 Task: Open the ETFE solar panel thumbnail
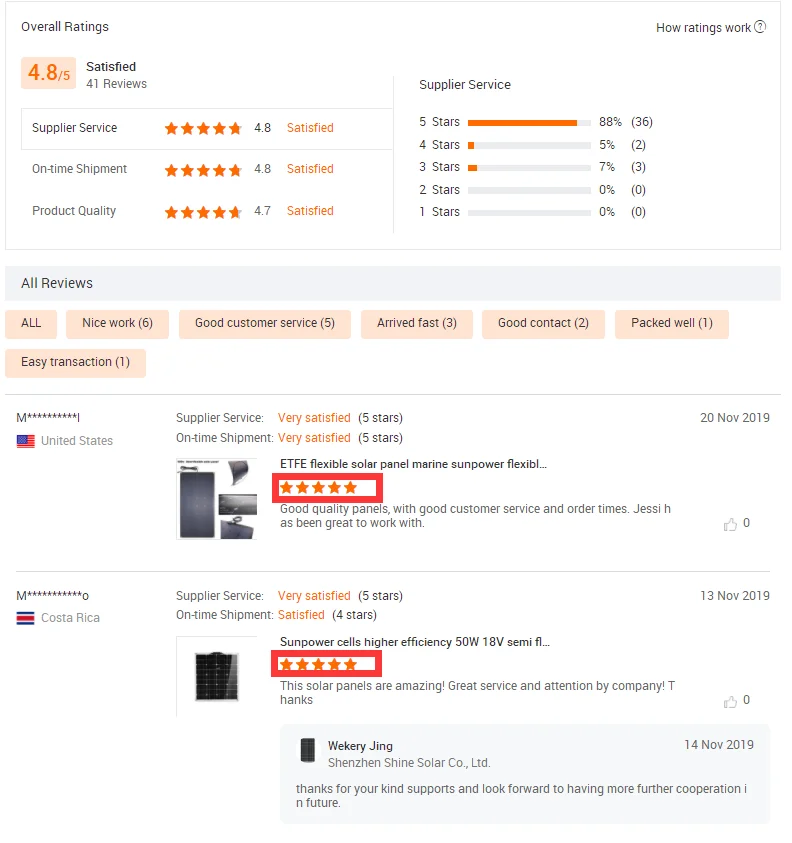pyautogui.click(x=217, y=498)
